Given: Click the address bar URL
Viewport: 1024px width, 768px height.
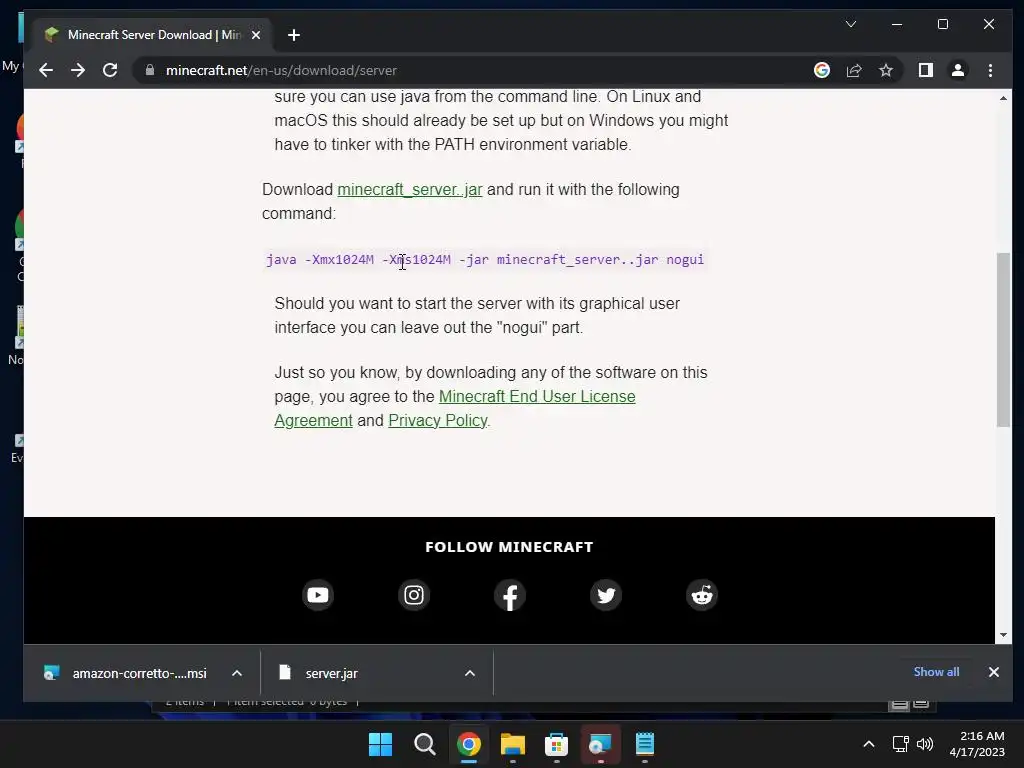Looking at the screenshot, I should pyautogui.click(x=281, y=71).
